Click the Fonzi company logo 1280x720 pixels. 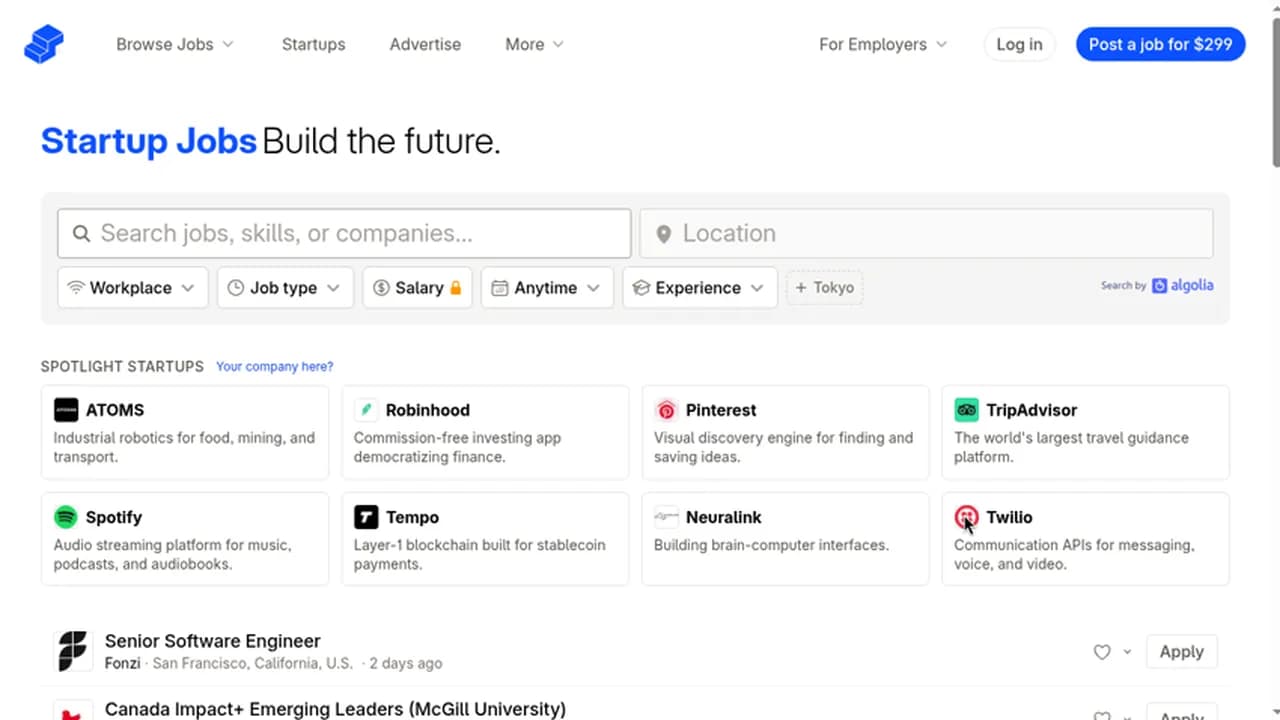coord(73,651)
